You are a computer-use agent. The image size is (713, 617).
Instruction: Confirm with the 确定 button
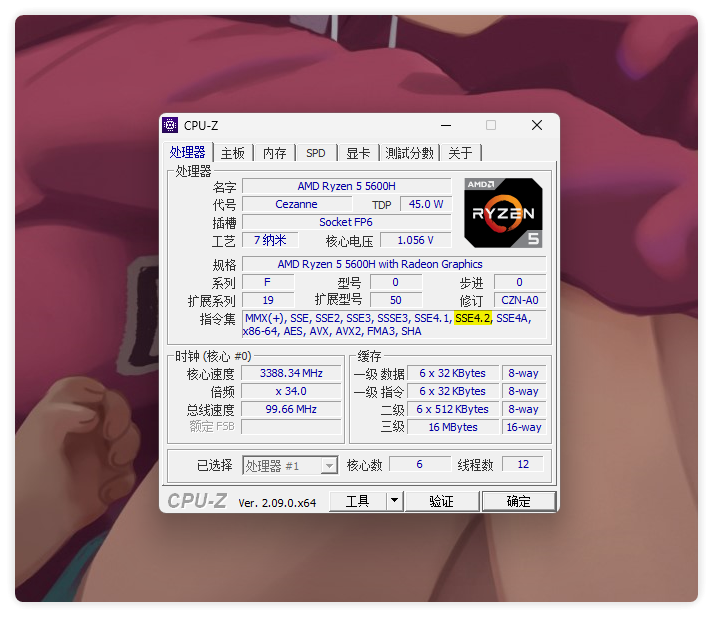tap(519, 501)
